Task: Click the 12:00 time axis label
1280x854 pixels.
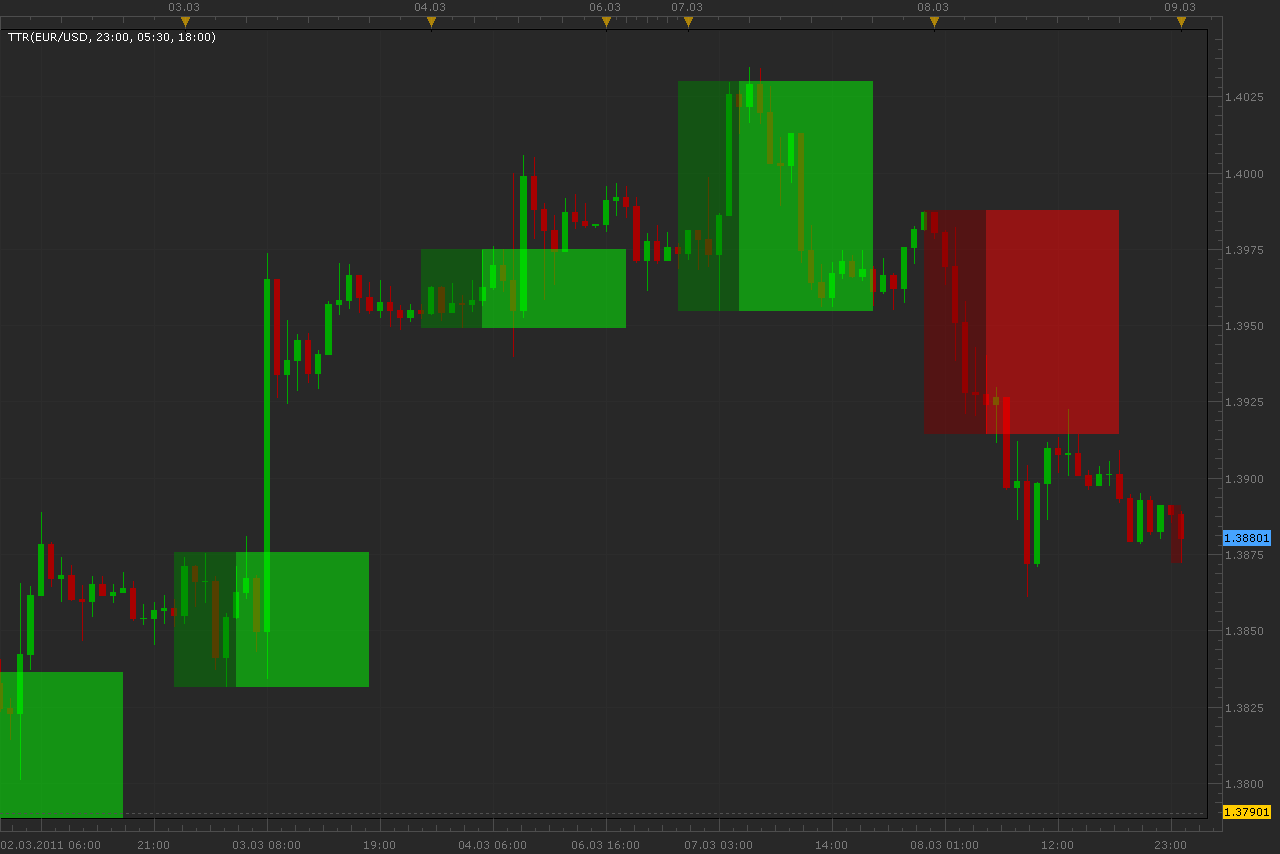Action: coord(1058,845)
